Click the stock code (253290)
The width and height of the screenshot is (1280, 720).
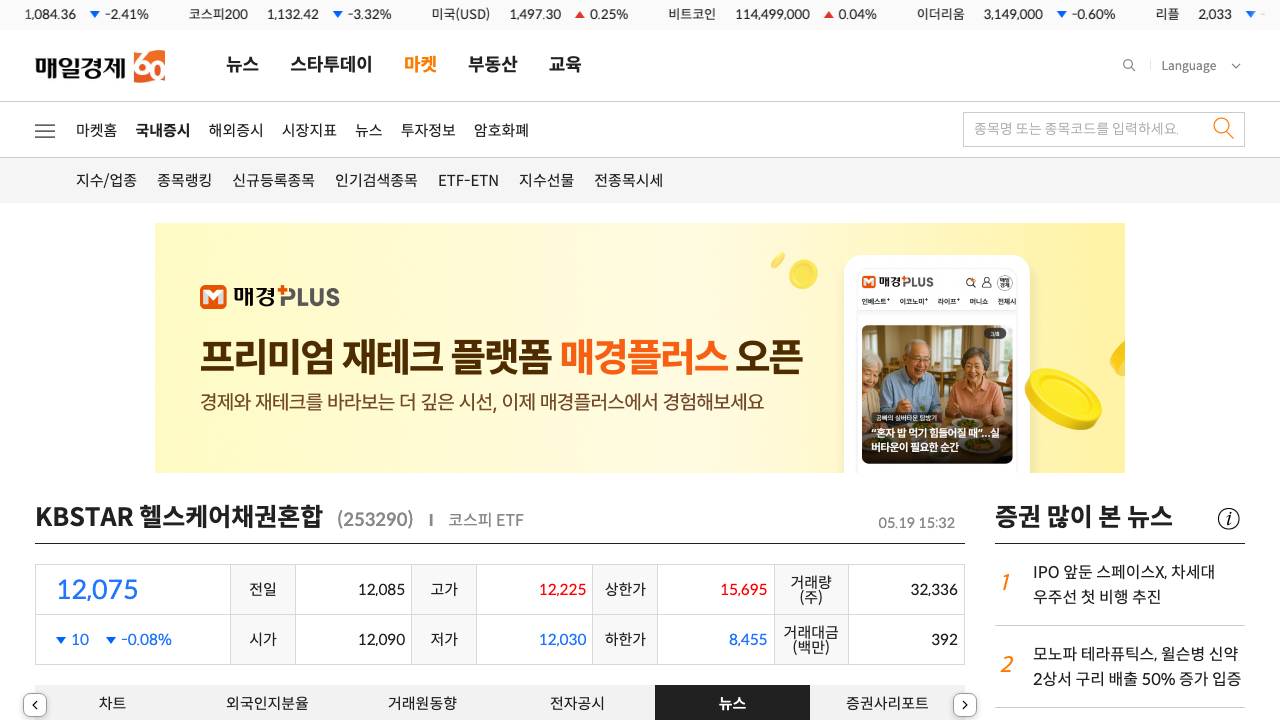click(375, 519)
